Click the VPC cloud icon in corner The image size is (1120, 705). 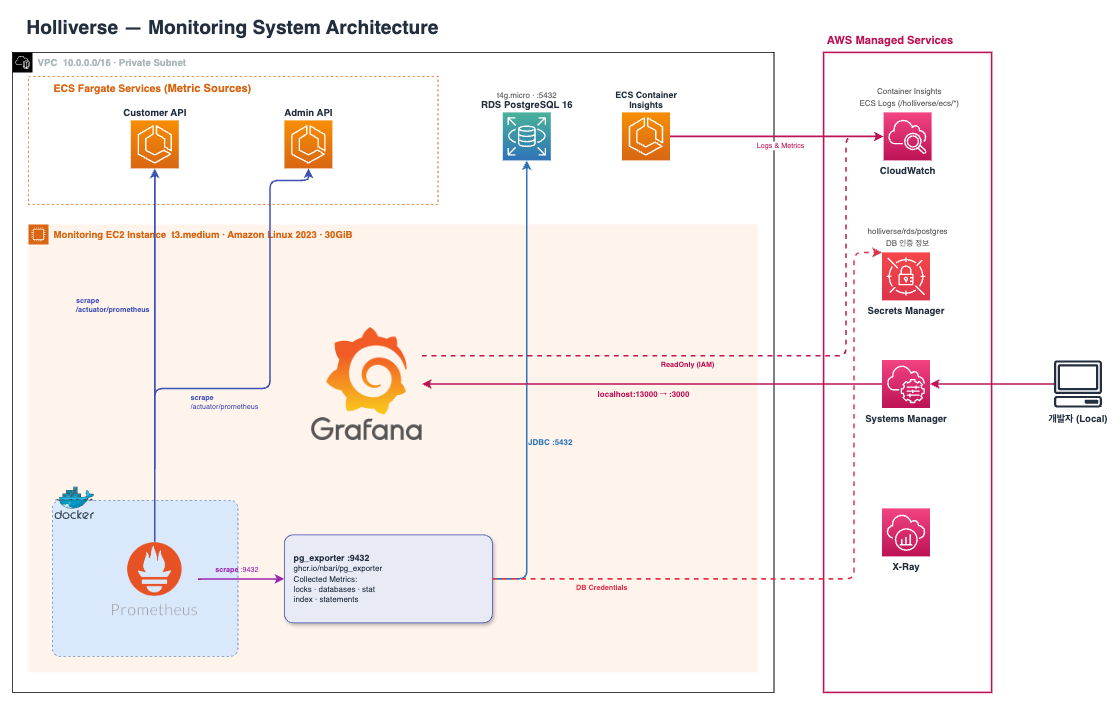pos(23,63)
